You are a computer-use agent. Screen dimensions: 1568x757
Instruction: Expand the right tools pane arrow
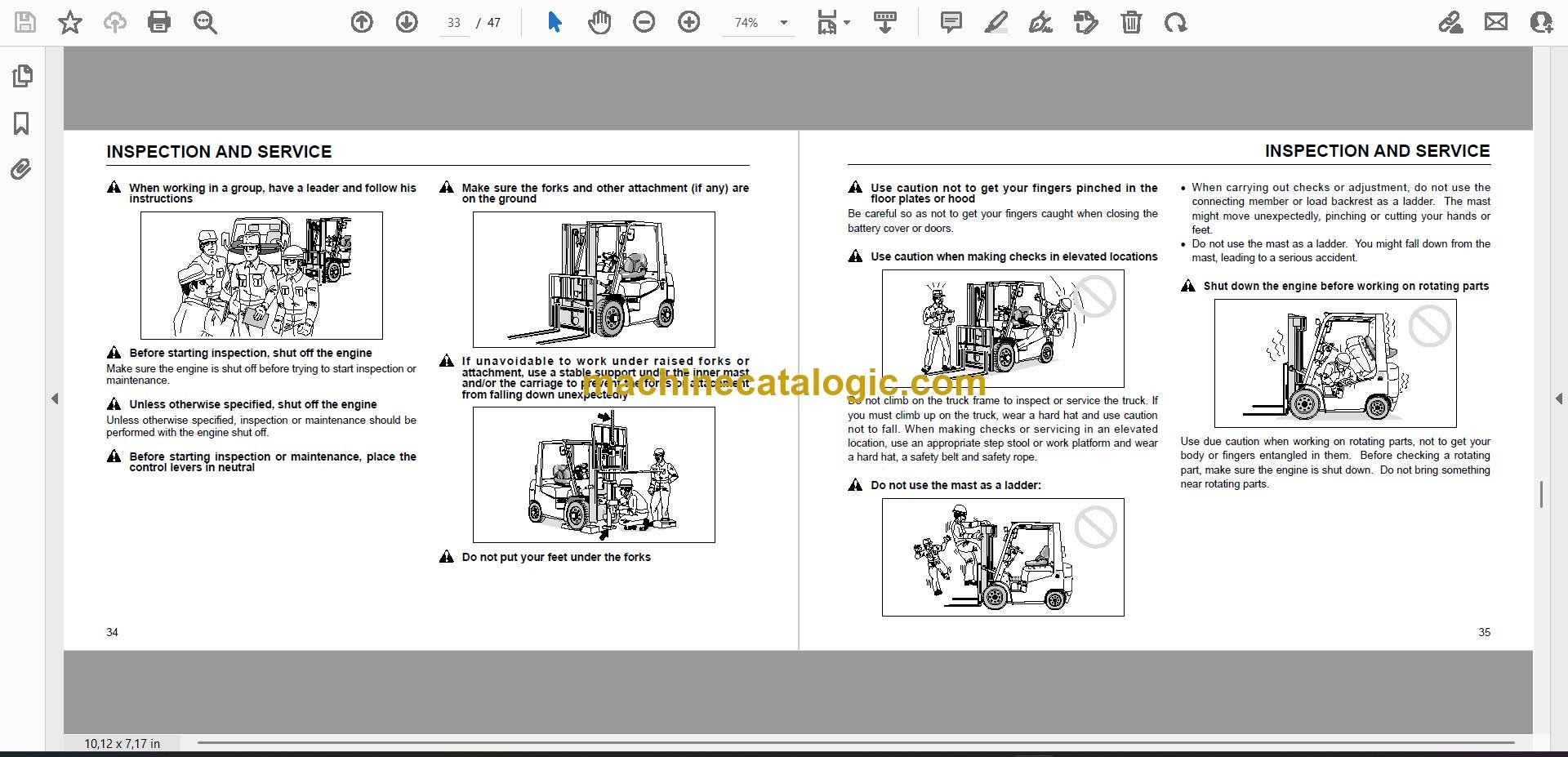coord(1558,399)
